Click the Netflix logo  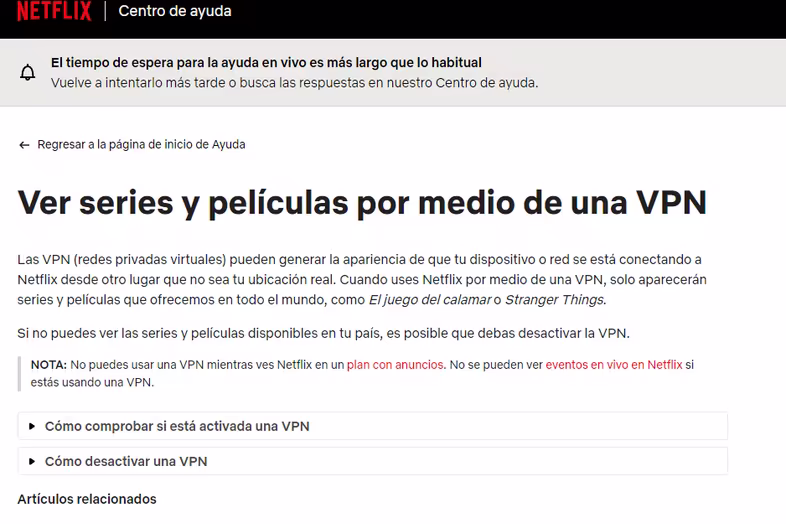click(54, 11)
